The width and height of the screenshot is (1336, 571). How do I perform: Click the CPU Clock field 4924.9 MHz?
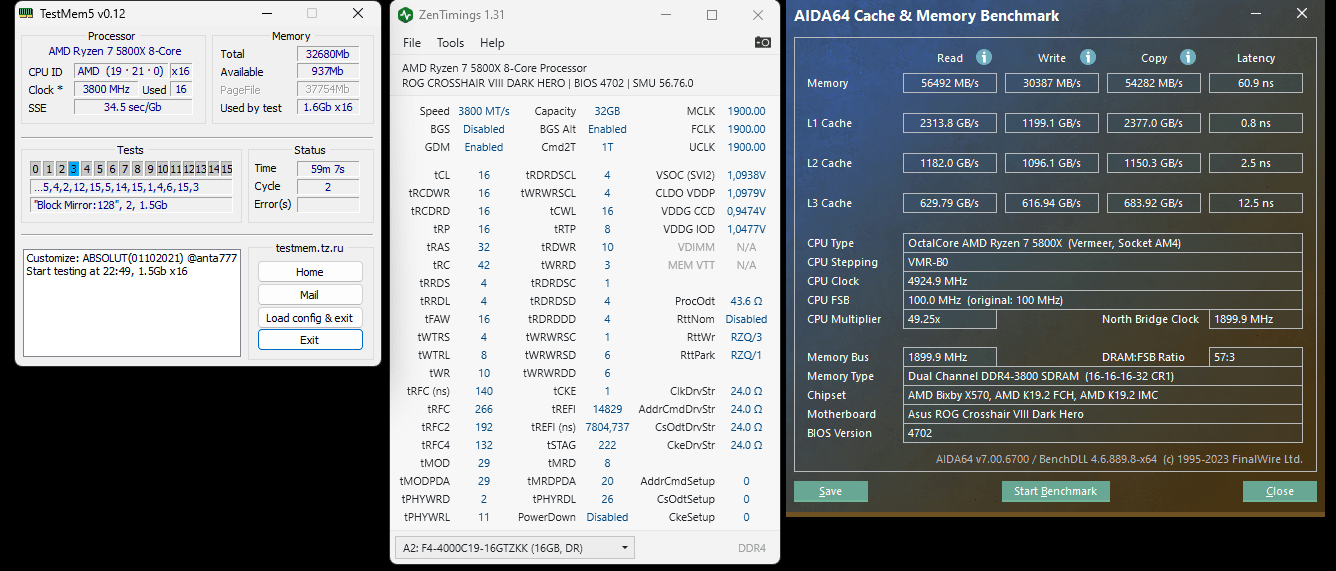[1103, 281]
